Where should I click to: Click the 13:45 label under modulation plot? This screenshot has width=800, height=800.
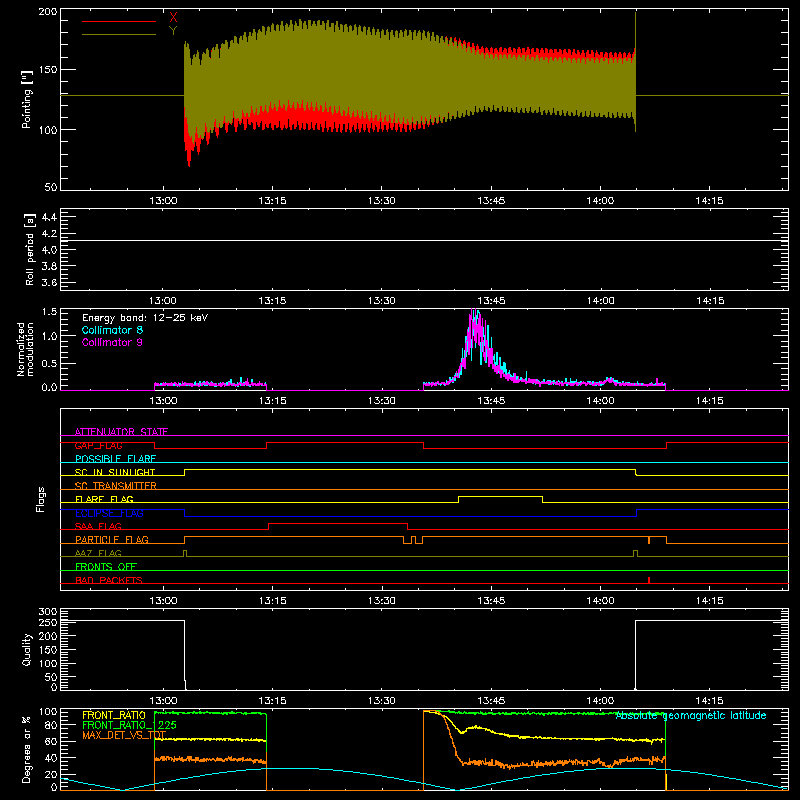[491, 401]
